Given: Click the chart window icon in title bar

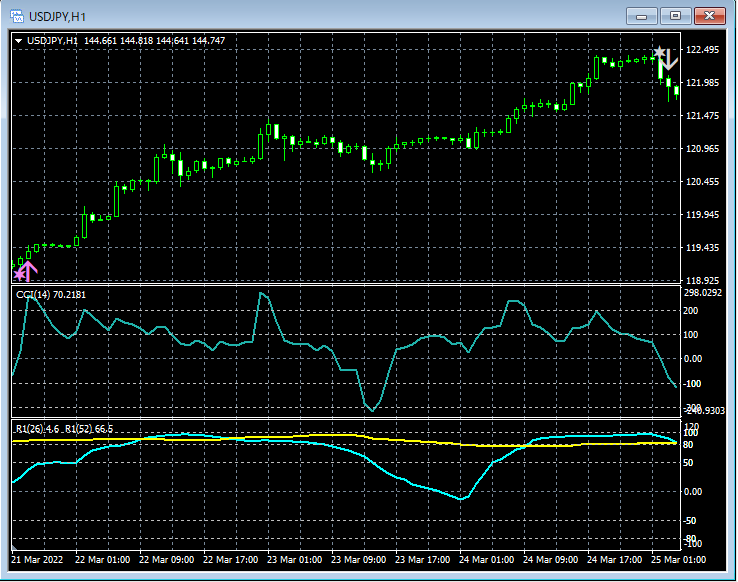Looking at the screenshot, I should [15, 16].
